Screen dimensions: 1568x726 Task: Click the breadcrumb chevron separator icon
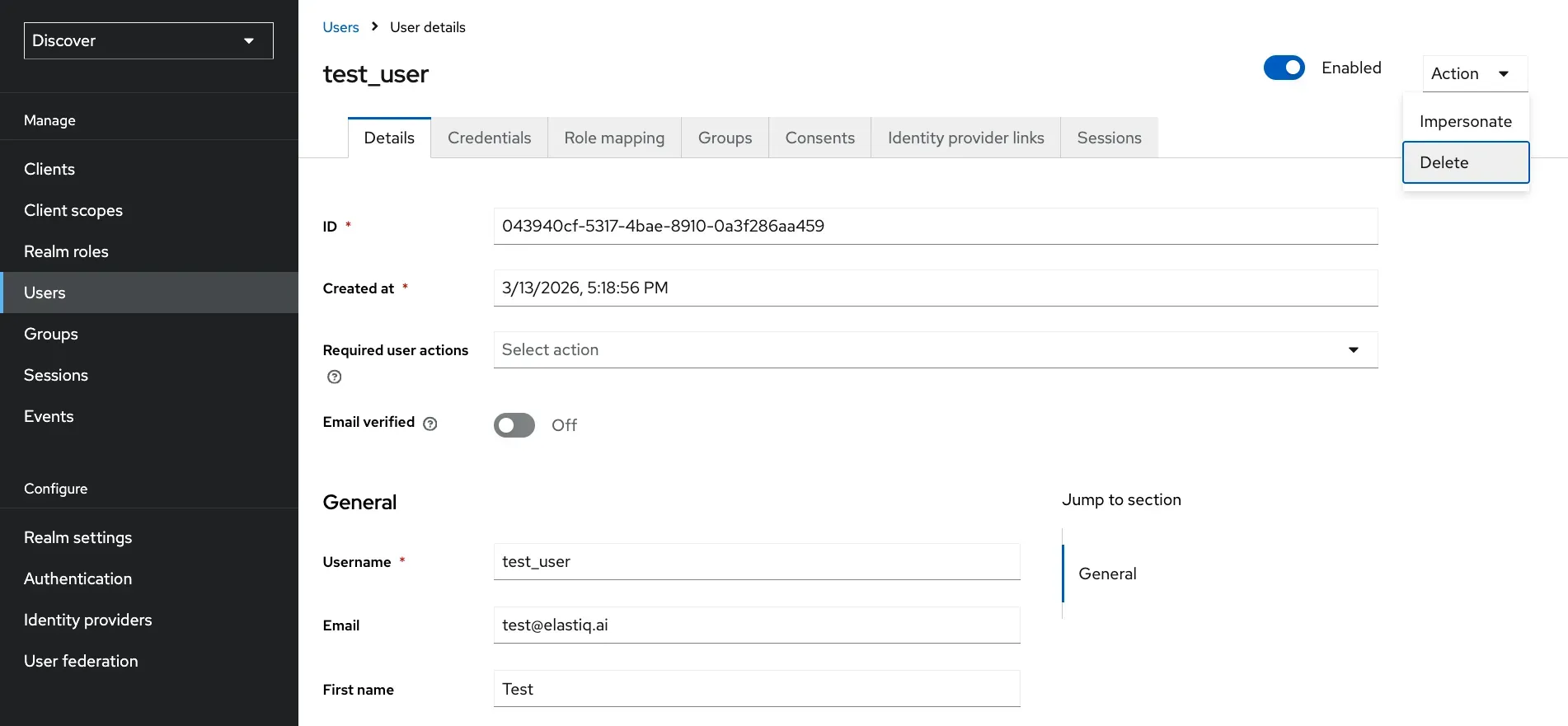374,26
